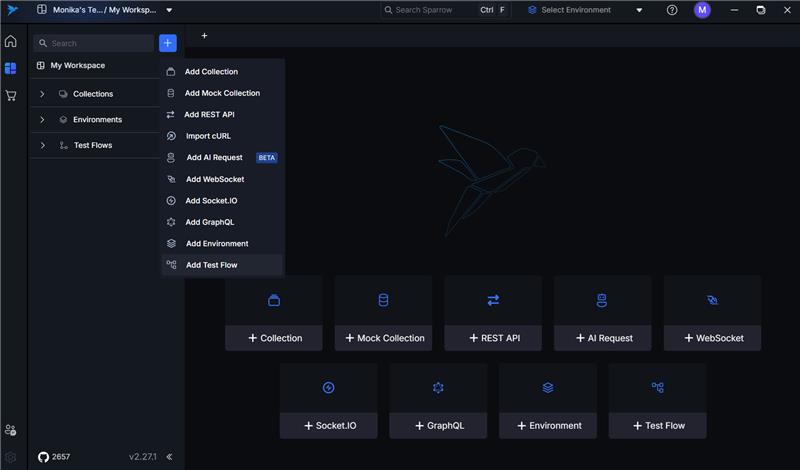Click the sidebar Search field
The height and width of the screenshot is (470, 800).
(x=94, y=43)
